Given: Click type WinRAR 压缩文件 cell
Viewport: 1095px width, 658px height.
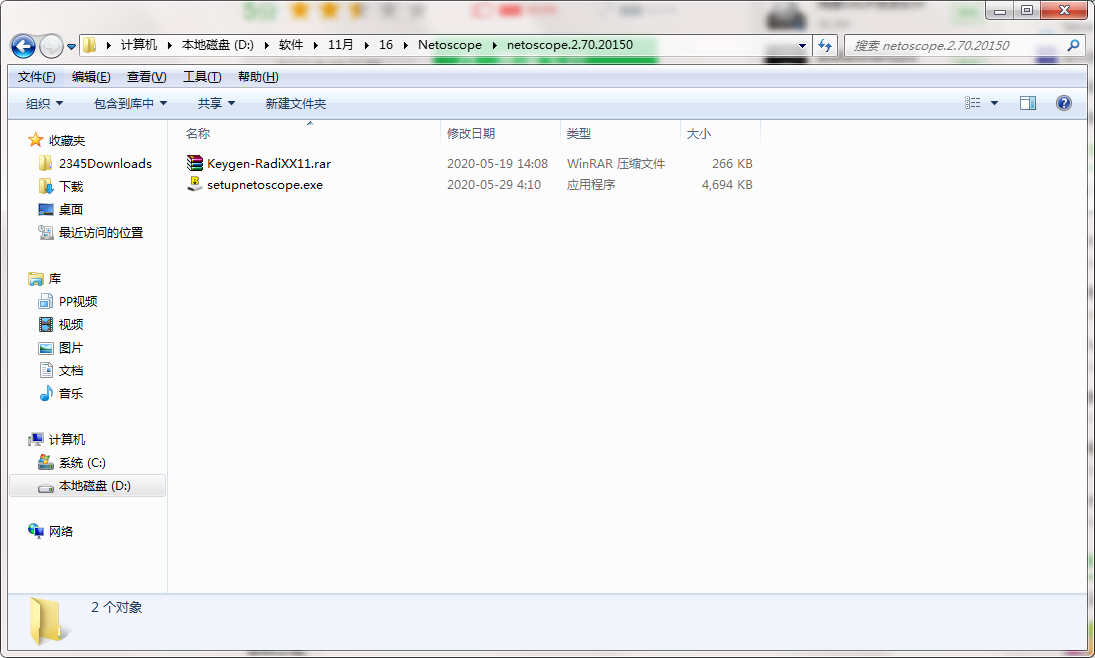Looking at the screenshot, I should pos(616,163).
